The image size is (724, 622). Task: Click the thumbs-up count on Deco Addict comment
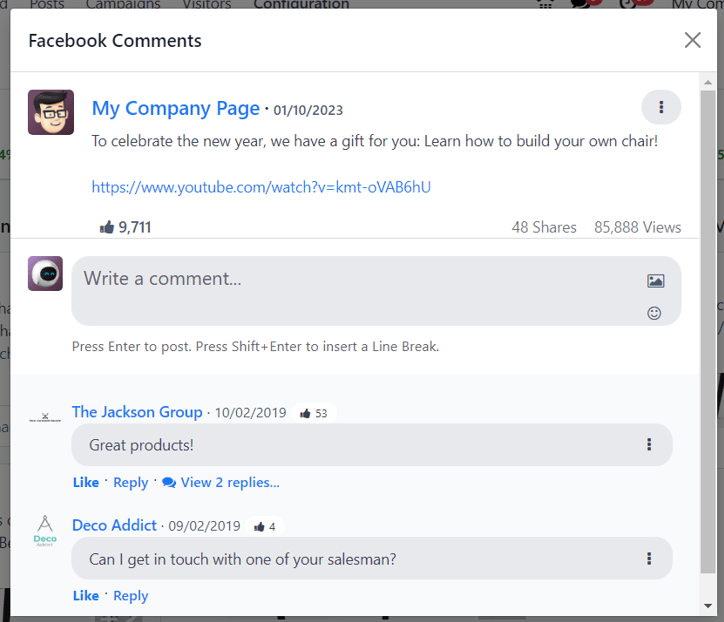pyautogui.click(x=265, y=526)
